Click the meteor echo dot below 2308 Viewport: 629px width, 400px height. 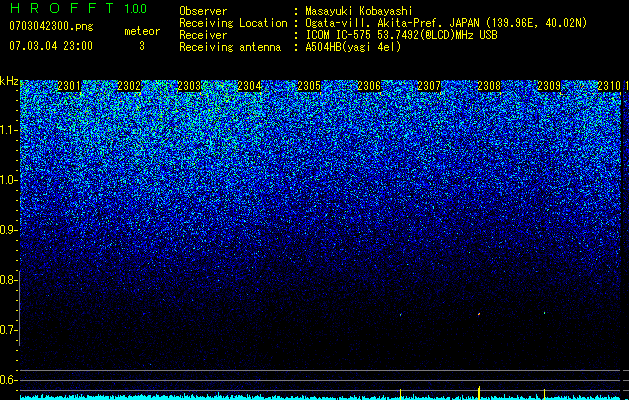click(x=479, y=314)
